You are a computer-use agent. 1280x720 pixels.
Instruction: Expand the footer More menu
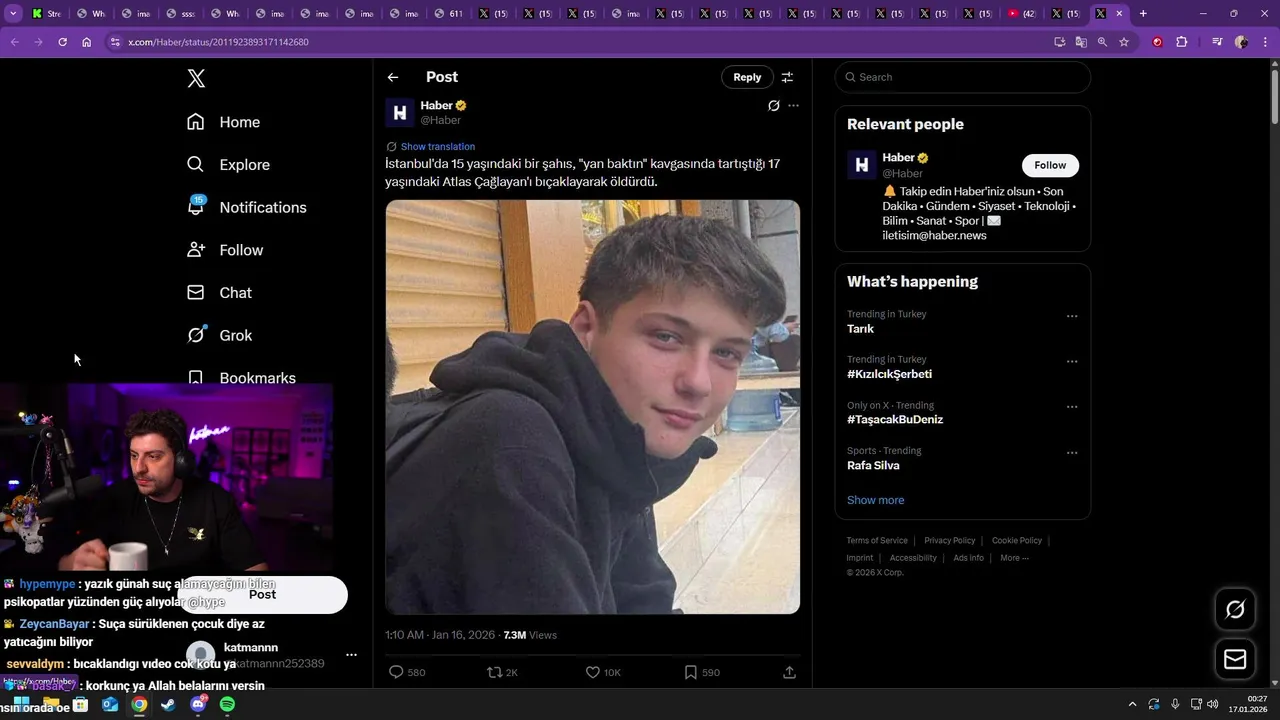coord(1014,558)
